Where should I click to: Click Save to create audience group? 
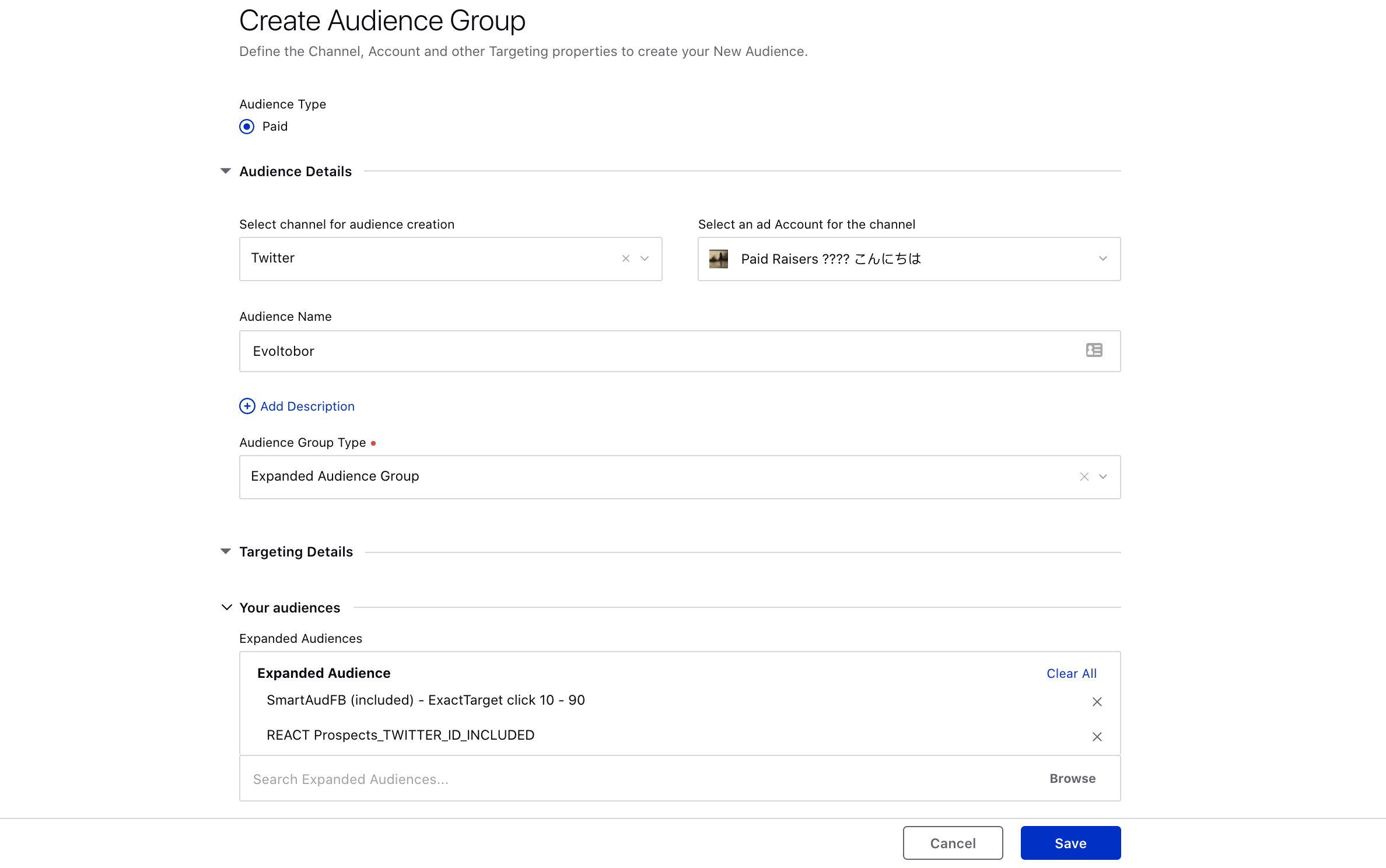1069,842
